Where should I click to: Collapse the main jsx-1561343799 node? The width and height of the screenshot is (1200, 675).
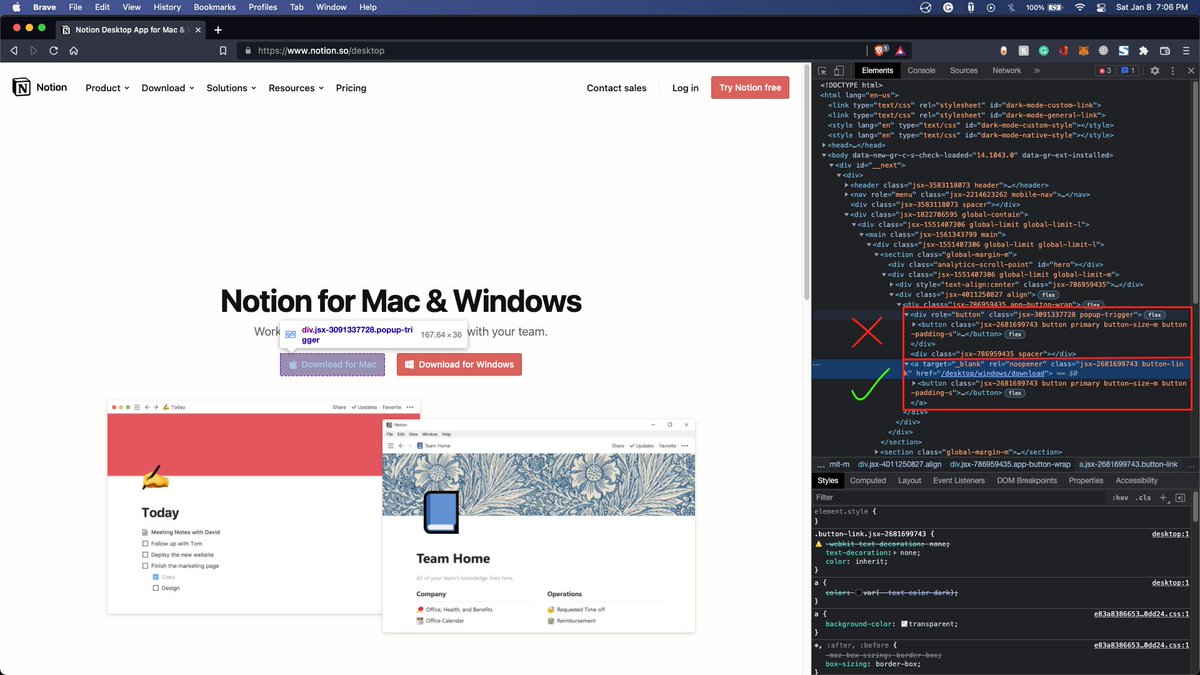click(862, 235)
